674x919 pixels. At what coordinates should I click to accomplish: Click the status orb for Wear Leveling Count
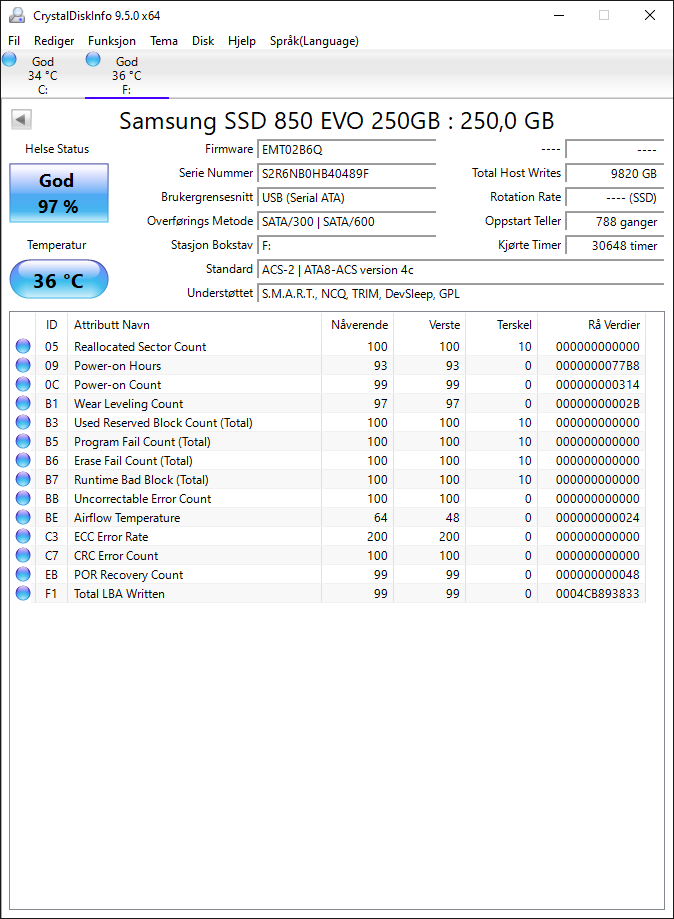[x=23, y=403]
